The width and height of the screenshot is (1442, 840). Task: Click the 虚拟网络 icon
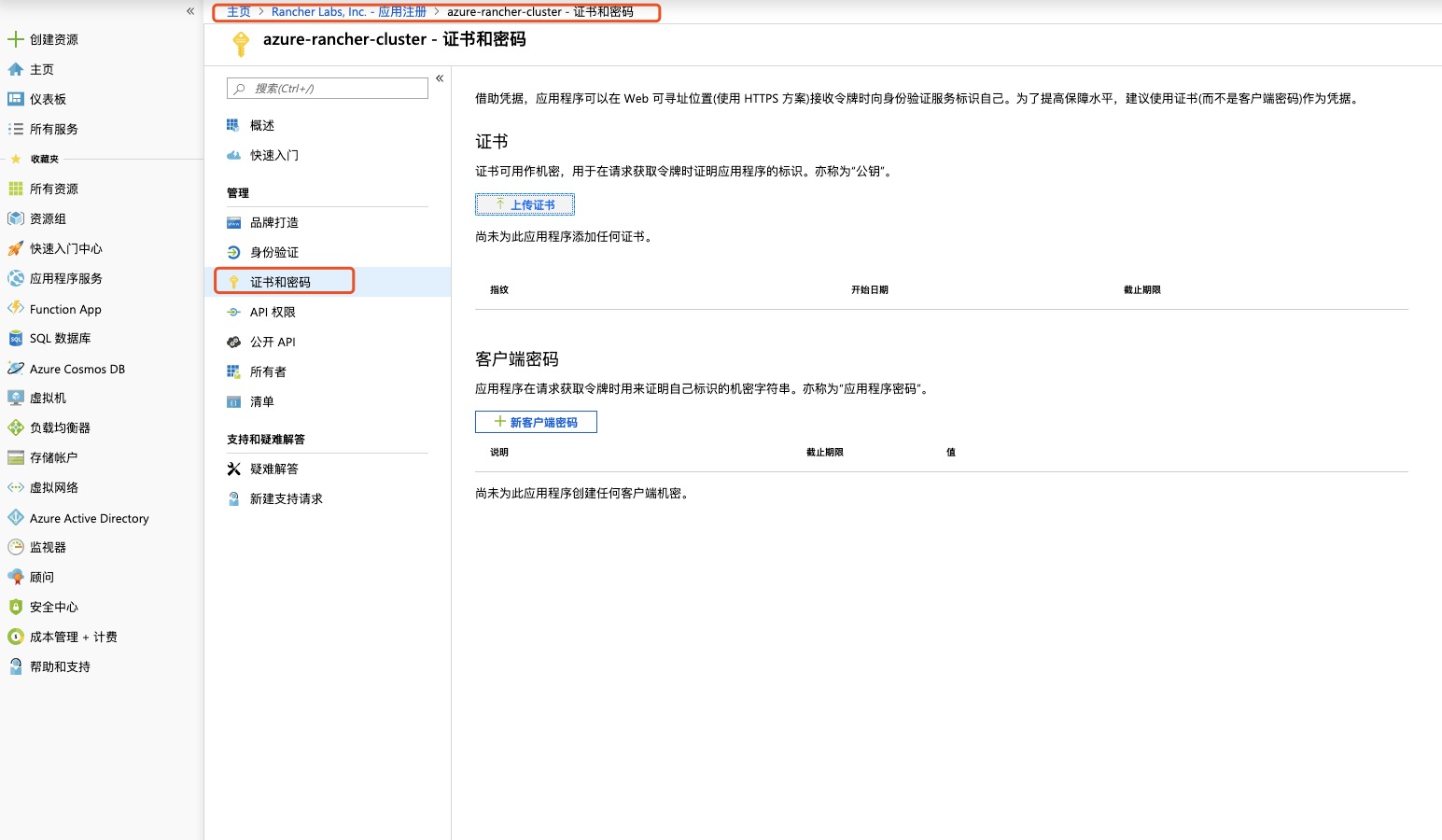[15, 487]
